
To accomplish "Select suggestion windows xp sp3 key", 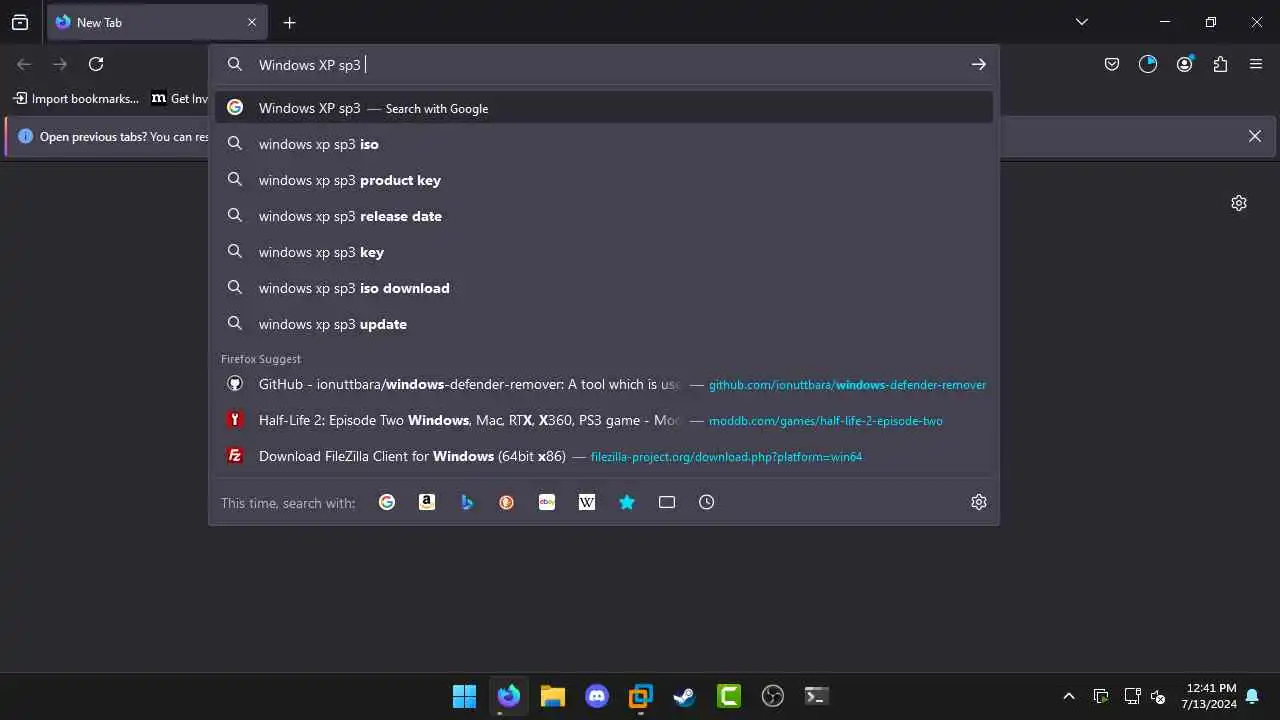I will pos(604,252).
